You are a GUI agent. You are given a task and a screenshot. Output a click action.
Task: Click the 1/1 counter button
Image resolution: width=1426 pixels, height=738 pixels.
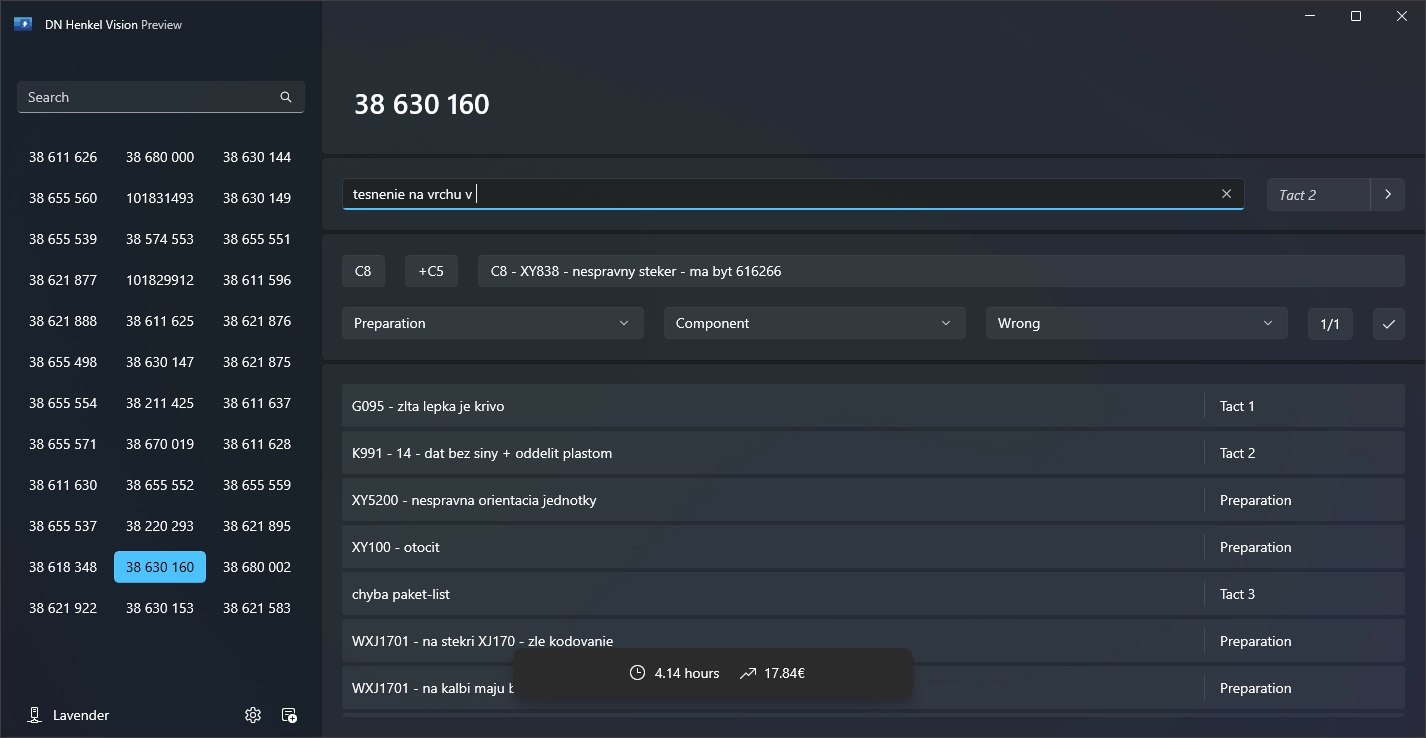coord(1330,324)
